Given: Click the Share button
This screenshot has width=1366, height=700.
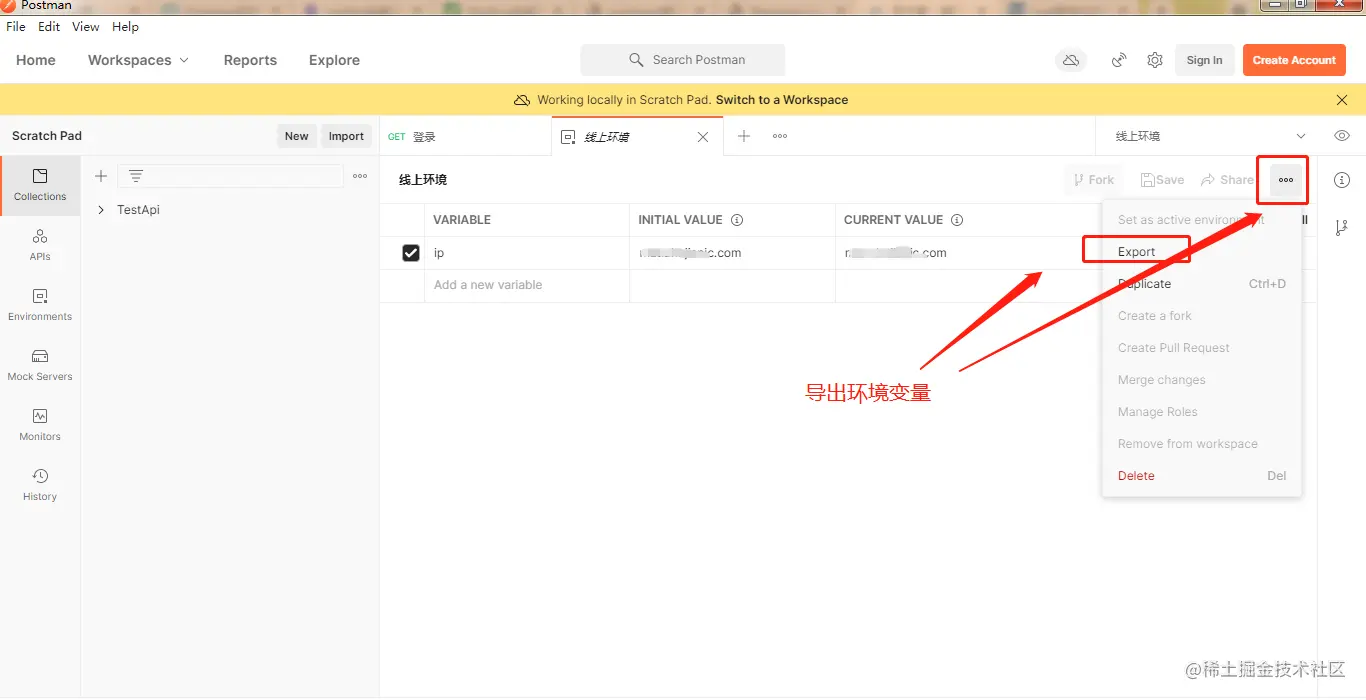Looking at the screenshot, I should 1227,180.
